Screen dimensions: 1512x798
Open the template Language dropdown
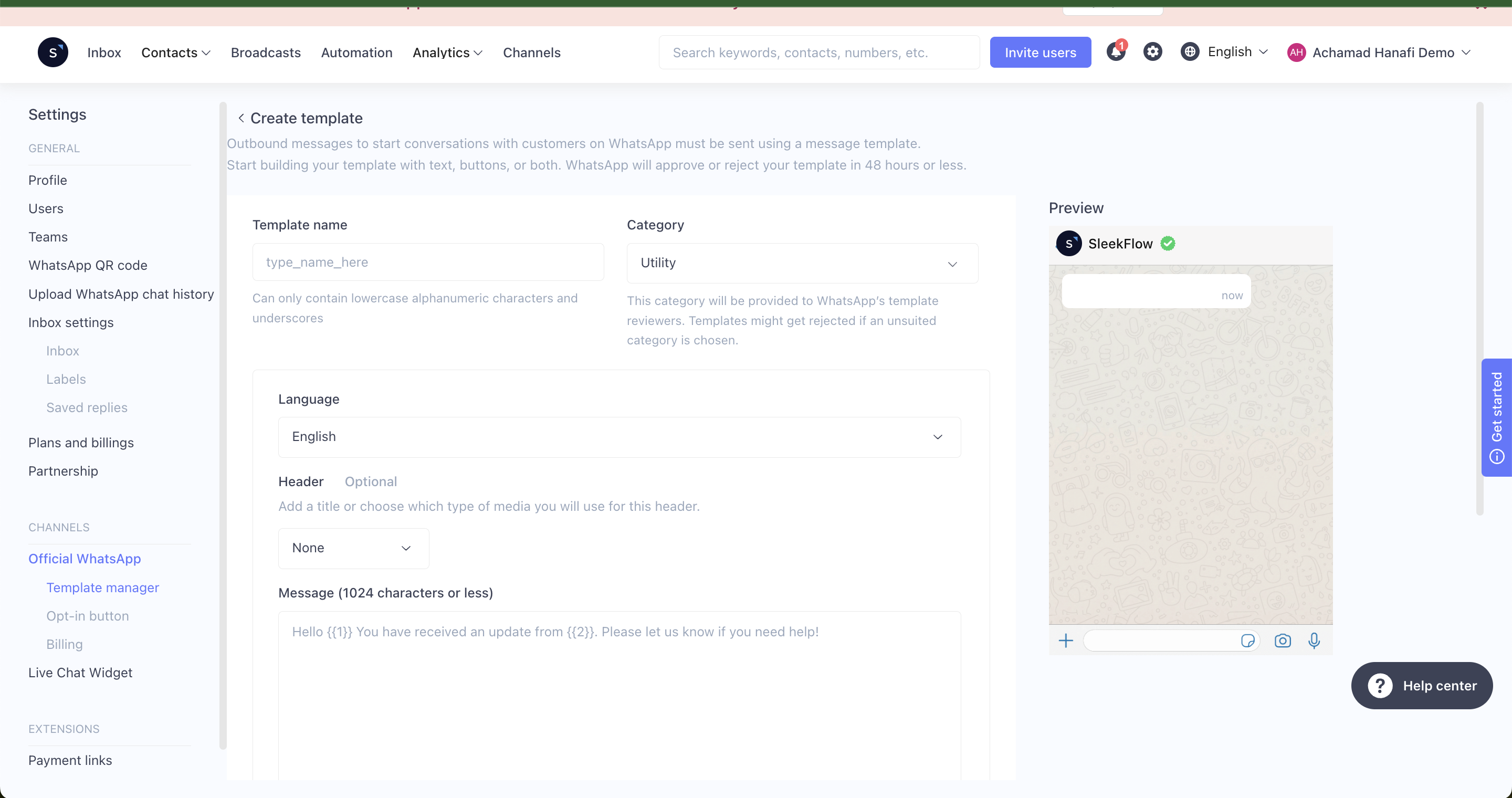(619, 437)
